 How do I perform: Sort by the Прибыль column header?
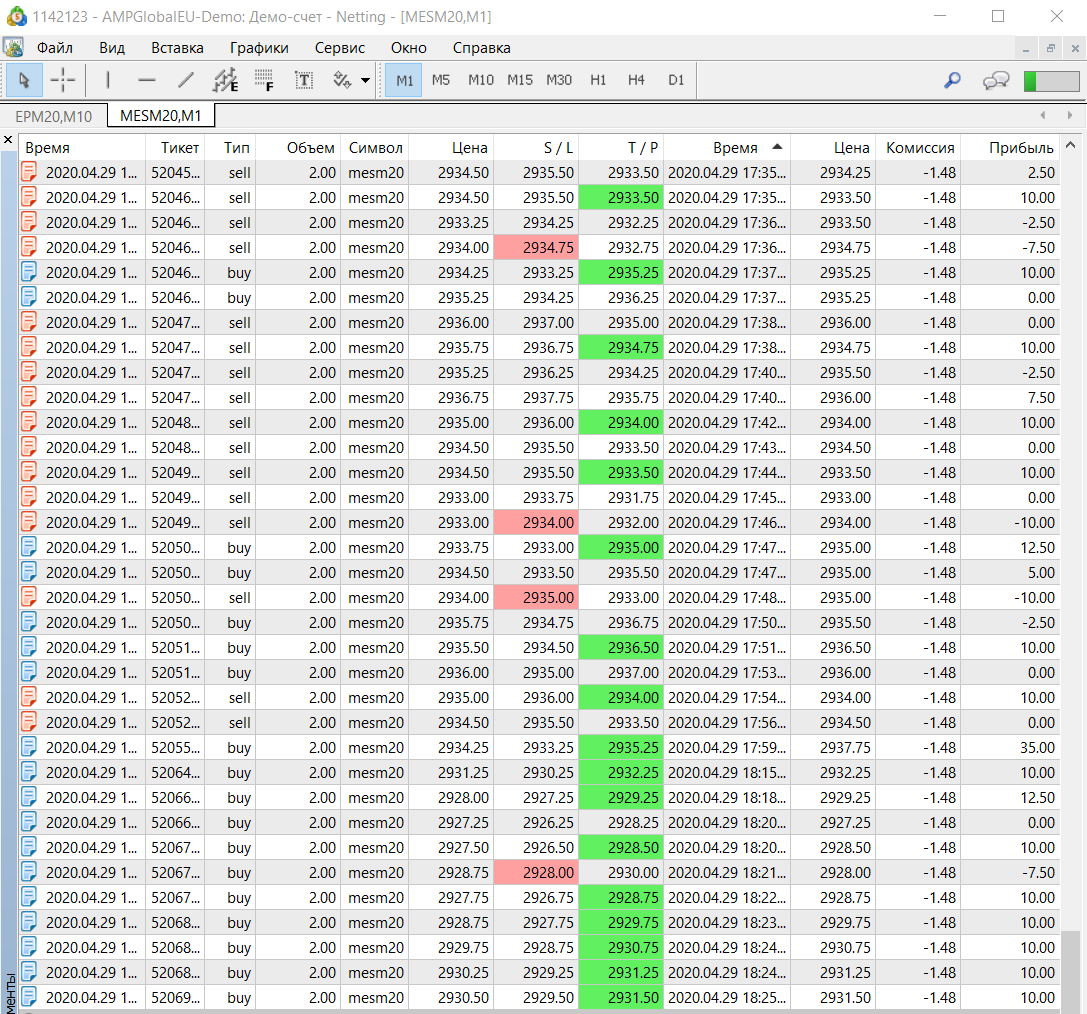(1021, 148)
